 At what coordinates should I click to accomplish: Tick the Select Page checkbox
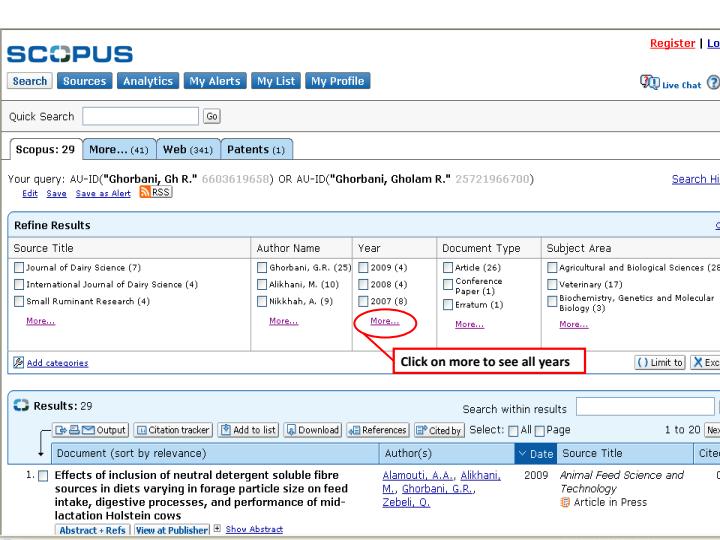[x=540, y=431]
